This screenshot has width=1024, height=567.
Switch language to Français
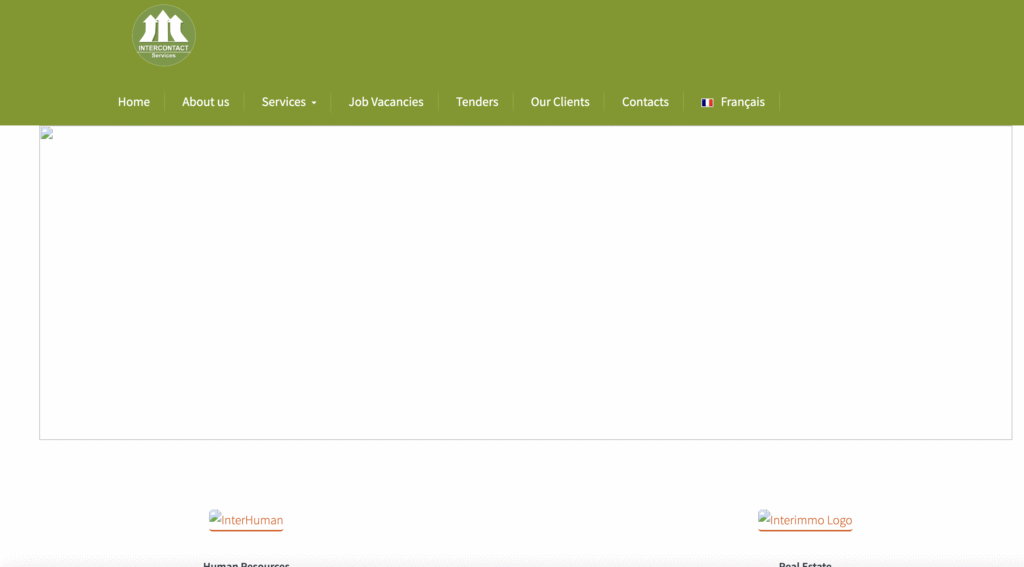coord(742,102)
